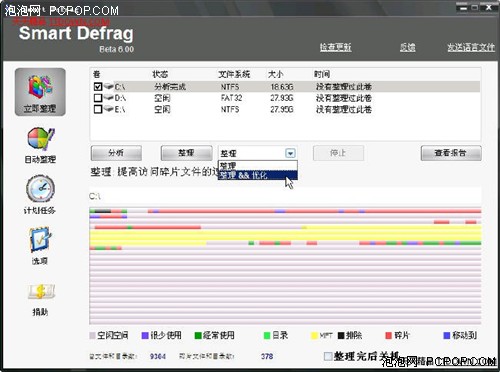Click the 查看报告 view report button
The width and height of the screenshot is (500, 372).
pos(451,153)
